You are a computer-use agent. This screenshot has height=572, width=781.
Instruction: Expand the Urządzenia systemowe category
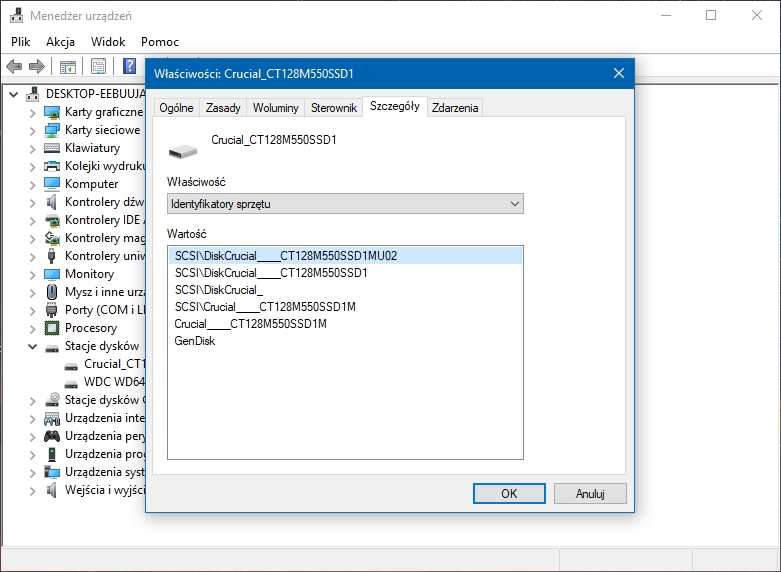(32, 472)
